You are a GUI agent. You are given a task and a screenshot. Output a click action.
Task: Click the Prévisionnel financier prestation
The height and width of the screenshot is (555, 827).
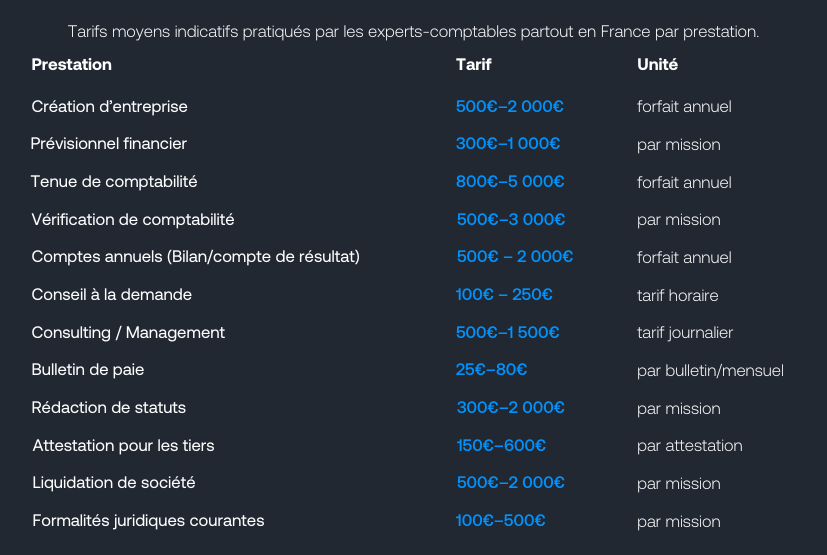109,143
